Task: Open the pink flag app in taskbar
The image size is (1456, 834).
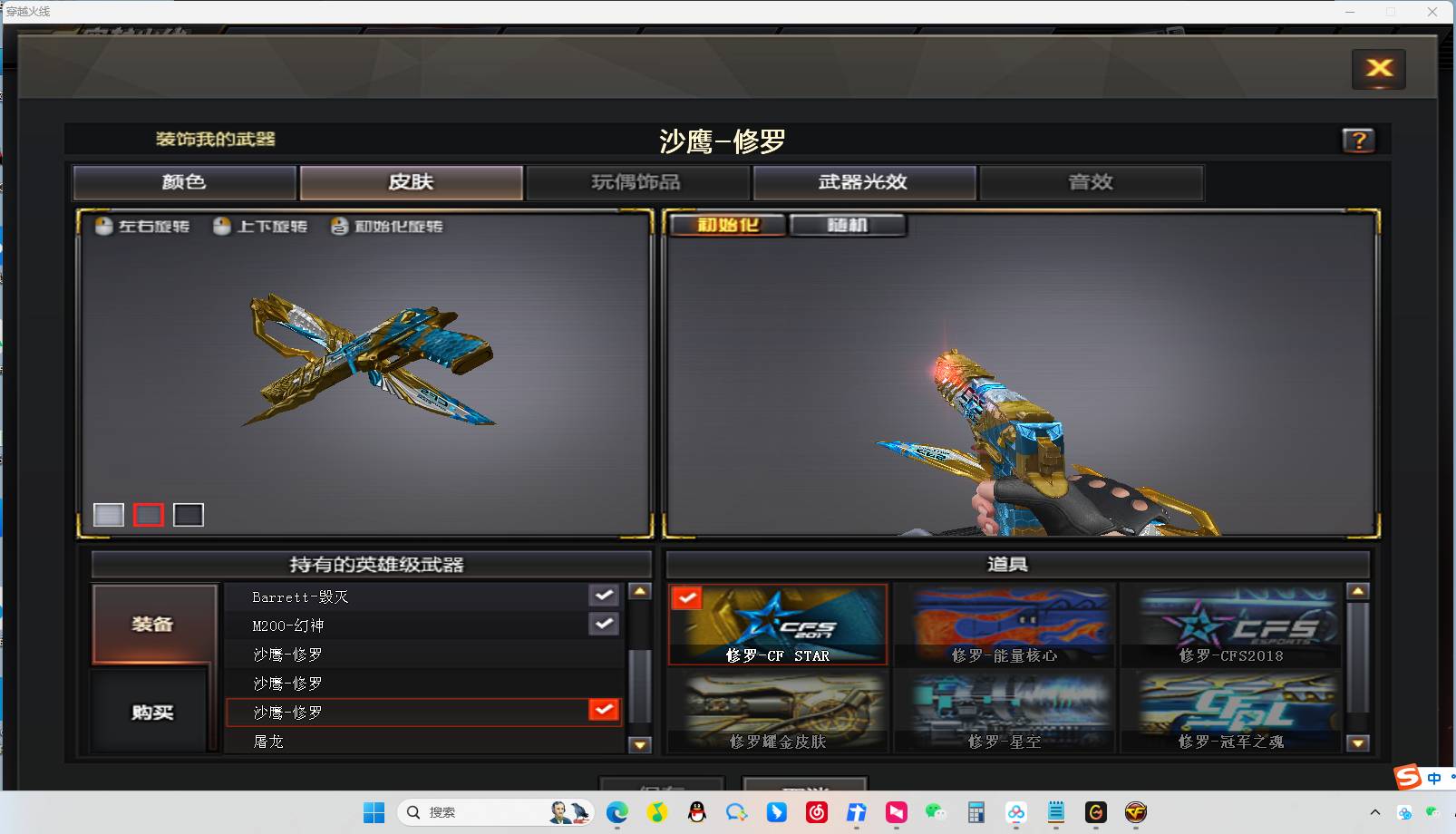Action: (896, 812)
